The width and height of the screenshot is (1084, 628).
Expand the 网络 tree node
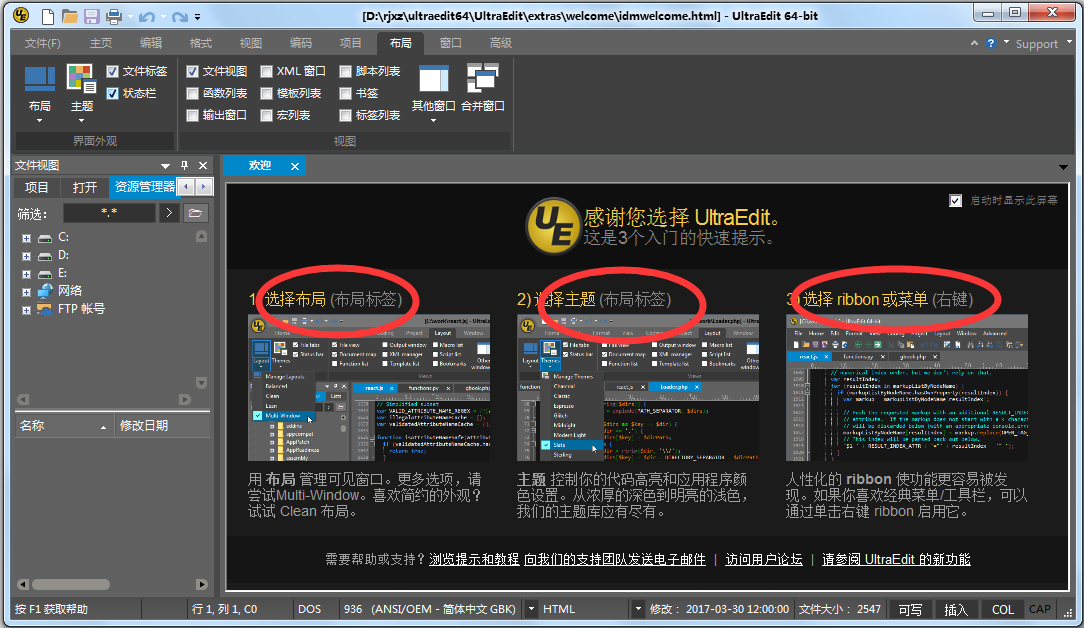(26, 292)
